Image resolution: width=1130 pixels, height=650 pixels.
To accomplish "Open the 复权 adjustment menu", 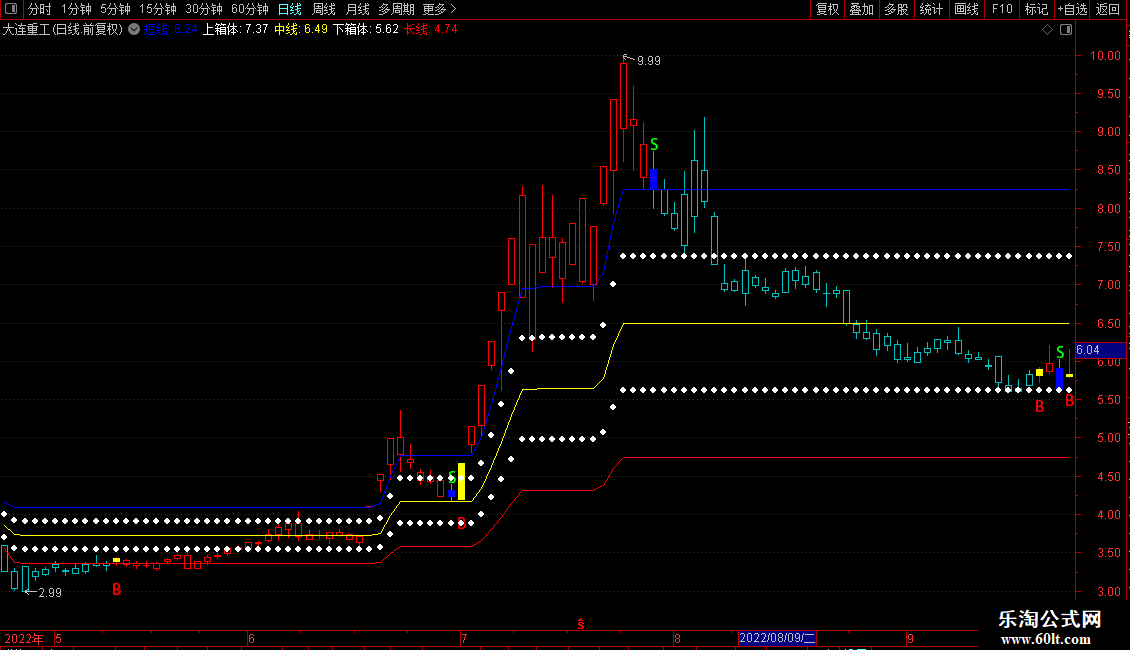I will click(x=827, y=9).
